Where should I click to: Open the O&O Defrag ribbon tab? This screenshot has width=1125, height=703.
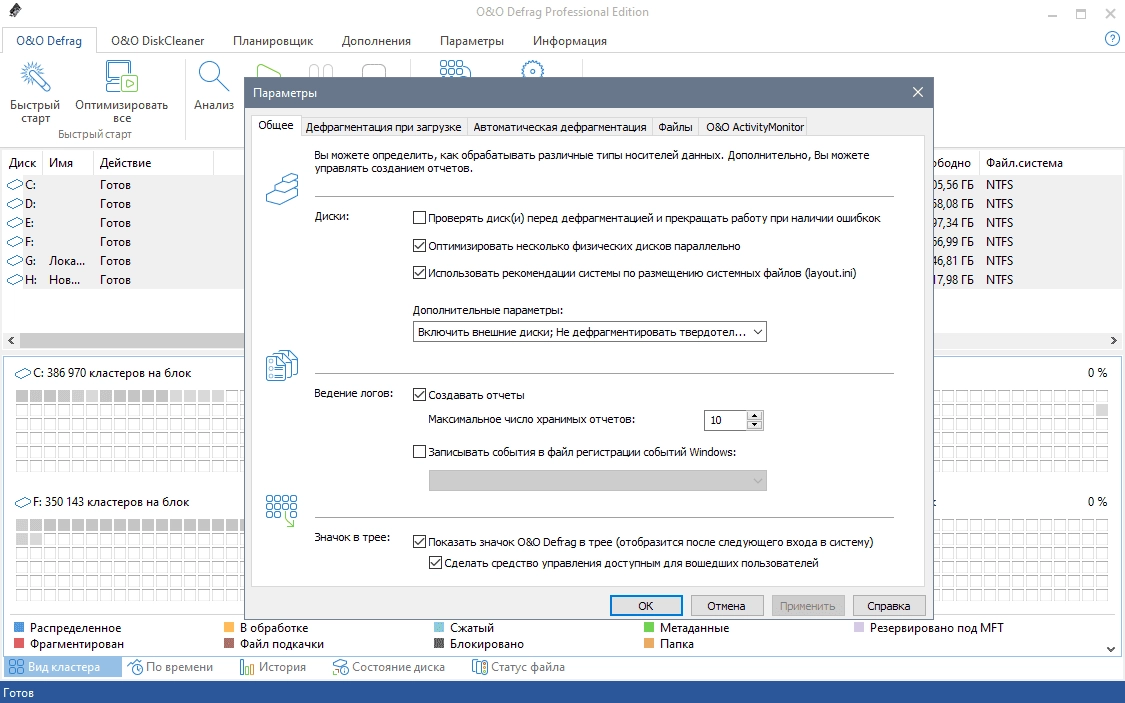49,41
